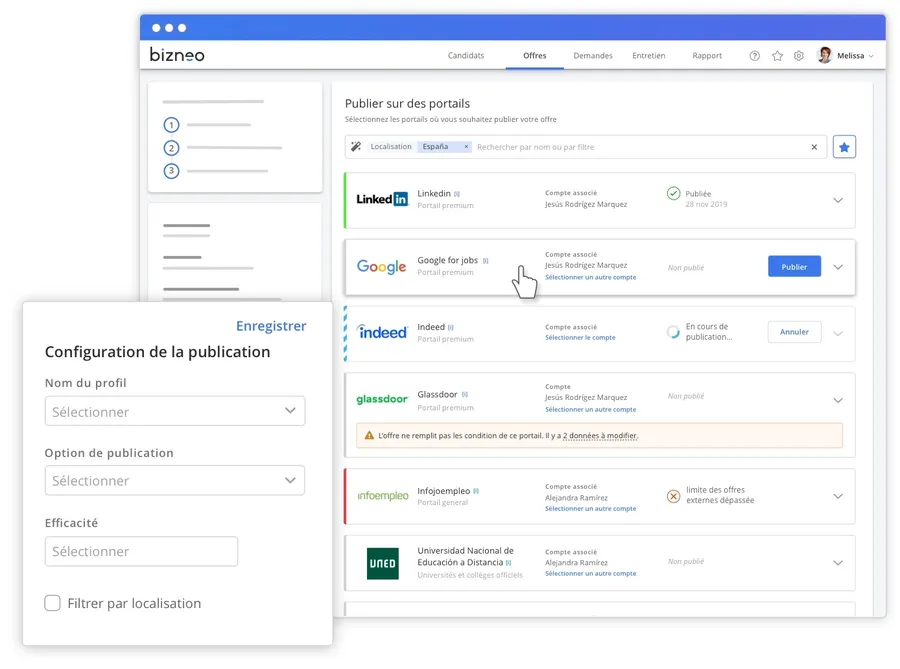
Task: Click Sélectionner un autre compte under Infojoempleo
Action: click(591, 508)
